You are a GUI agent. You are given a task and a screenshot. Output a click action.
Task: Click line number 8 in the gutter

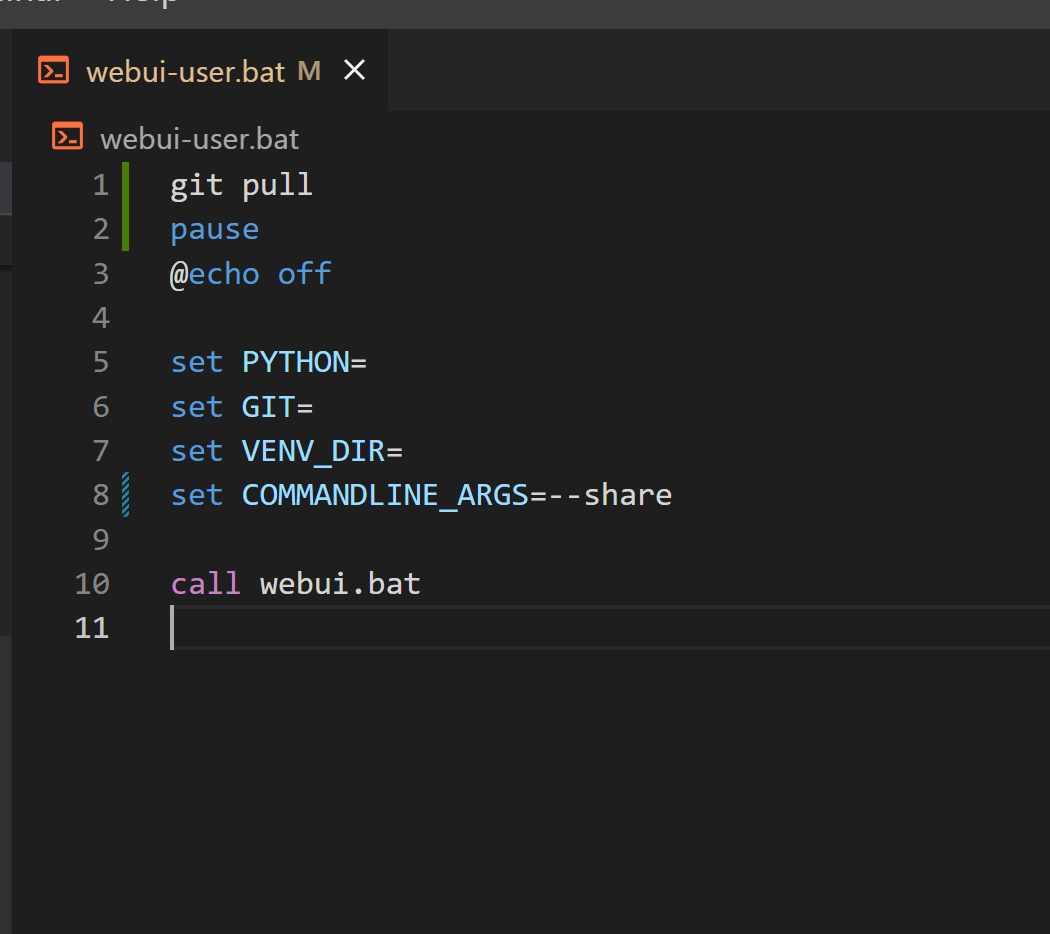tap(101, 495)
